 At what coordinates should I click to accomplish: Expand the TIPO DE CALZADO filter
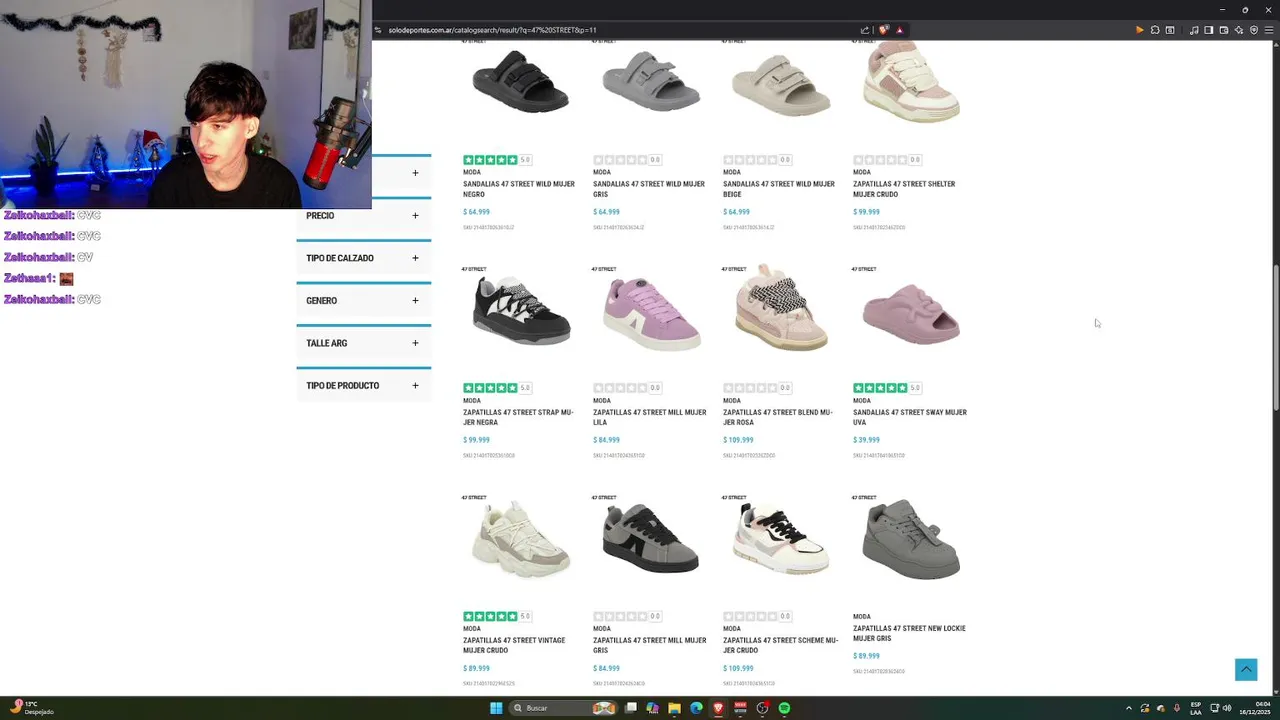(363, 258)
